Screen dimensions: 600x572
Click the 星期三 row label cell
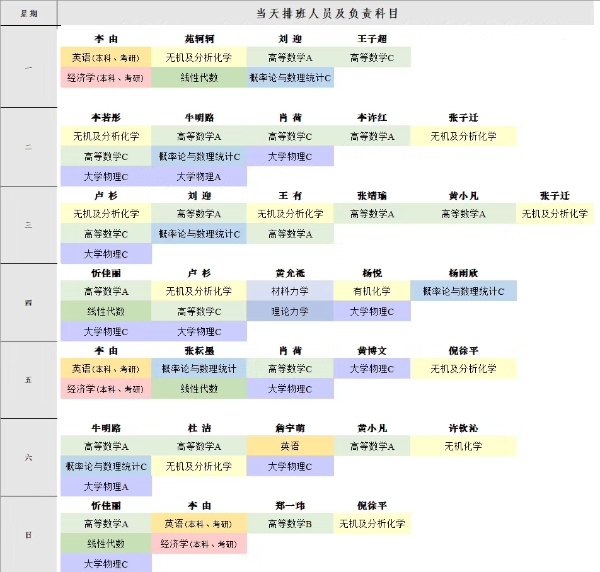tap(29, 224)
